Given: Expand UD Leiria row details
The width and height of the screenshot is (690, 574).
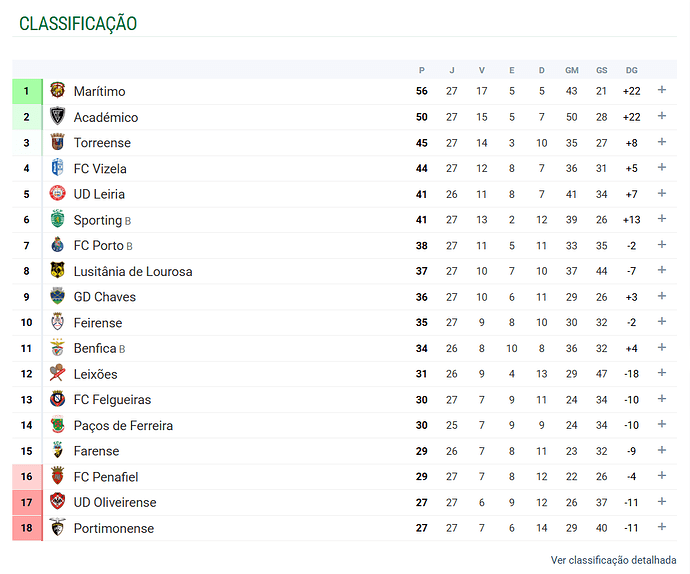Looking at the screenshot, I should (x=662, y=194).
